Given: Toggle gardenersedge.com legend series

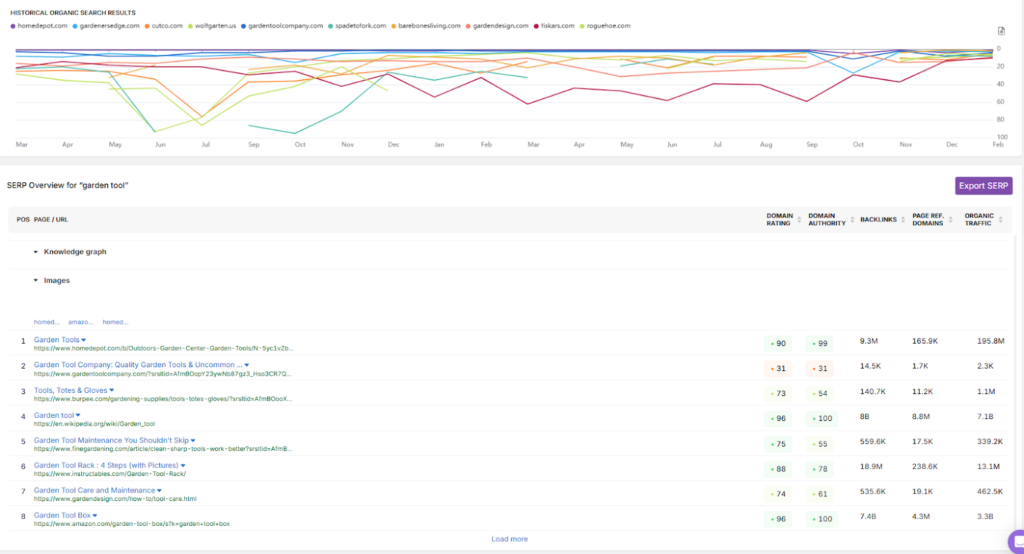Looking at the screenshot, I should (x=106, y=26).
